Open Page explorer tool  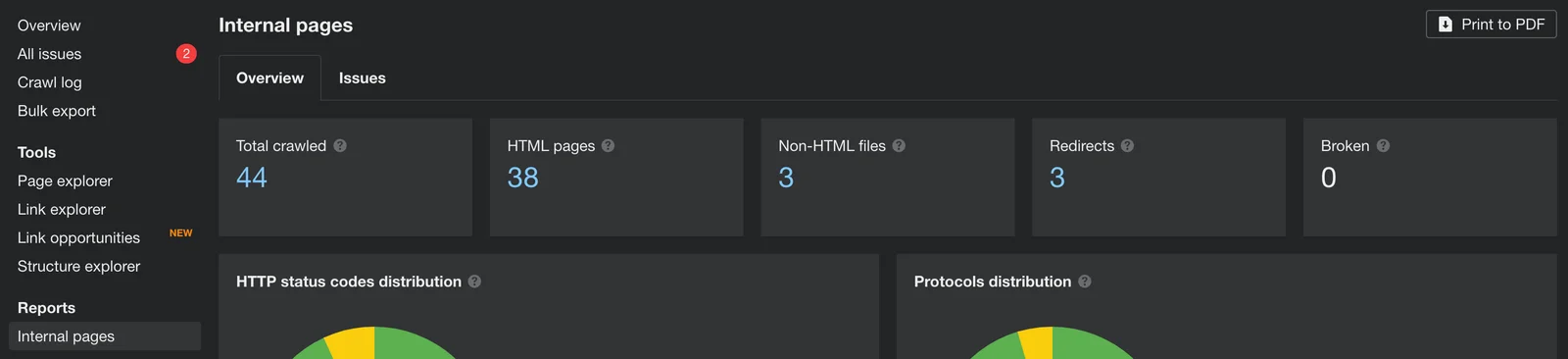click(x=65, y=180)
